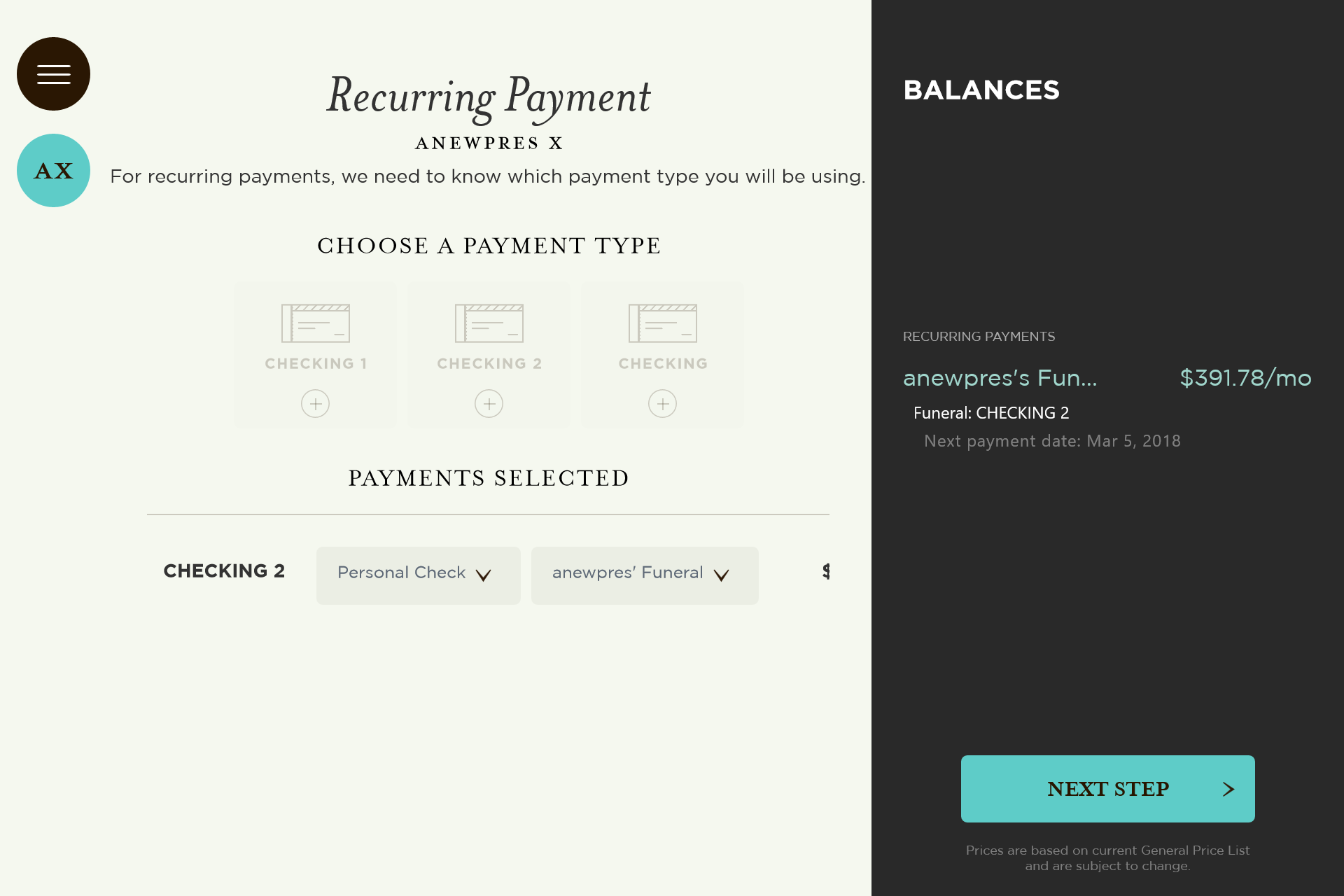
Task: Click the anewpres' Funeral dropdown arrow
Action: point(721,575)
